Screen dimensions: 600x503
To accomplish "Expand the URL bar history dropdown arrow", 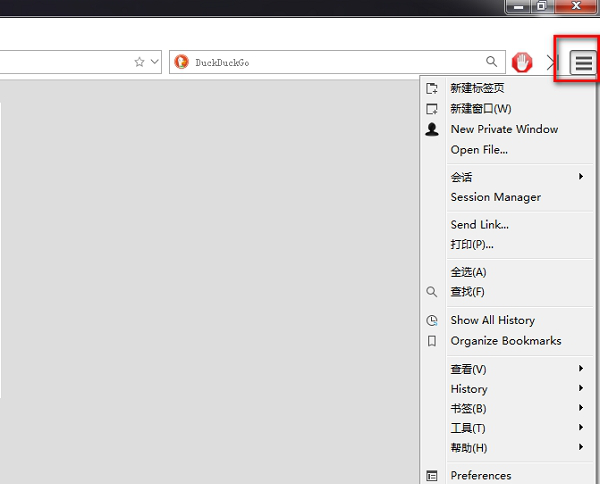I will [x=155, y=61].
